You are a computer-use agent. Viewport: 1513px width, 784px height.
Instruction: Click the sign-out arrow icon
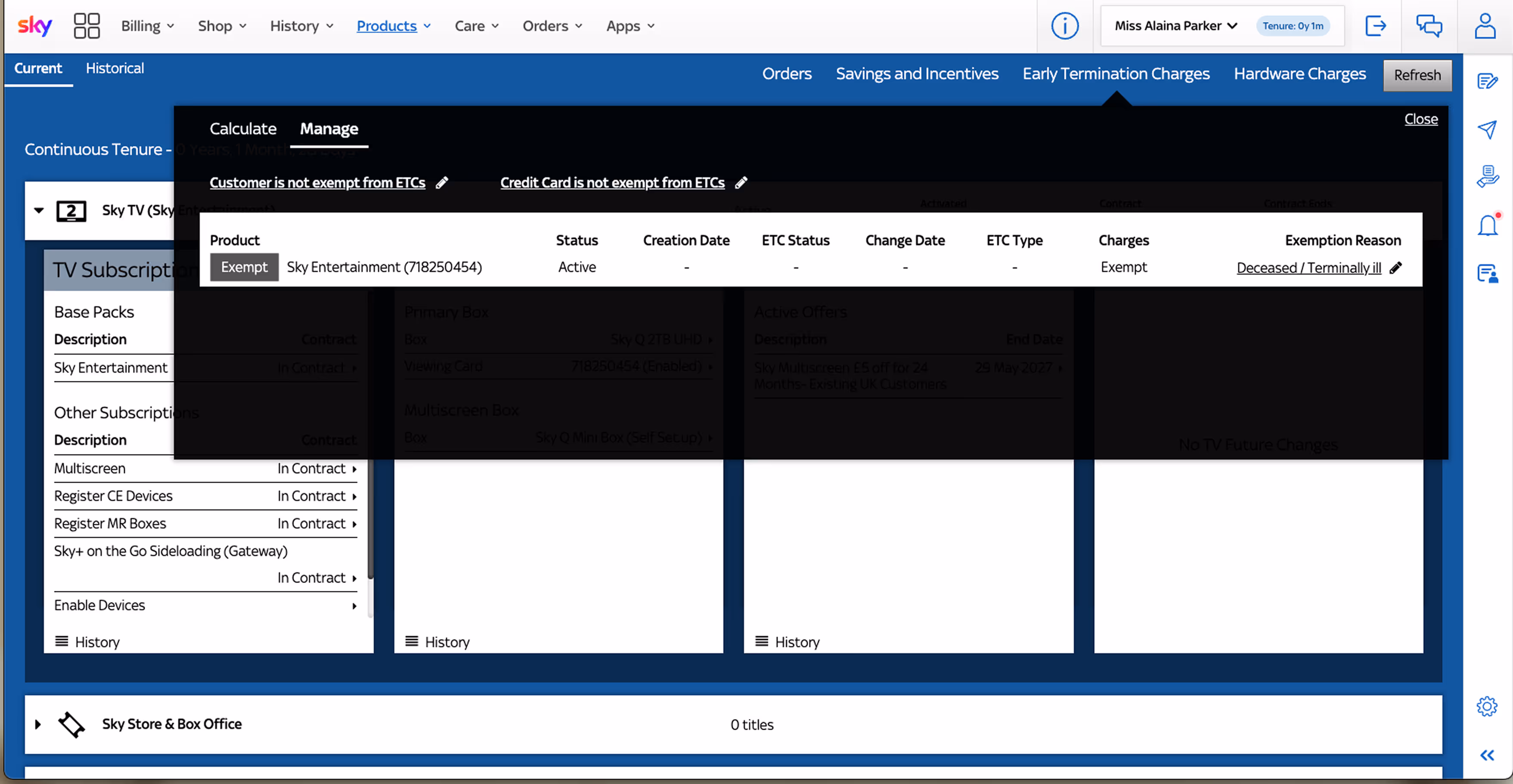click(x=1375, y=26)
